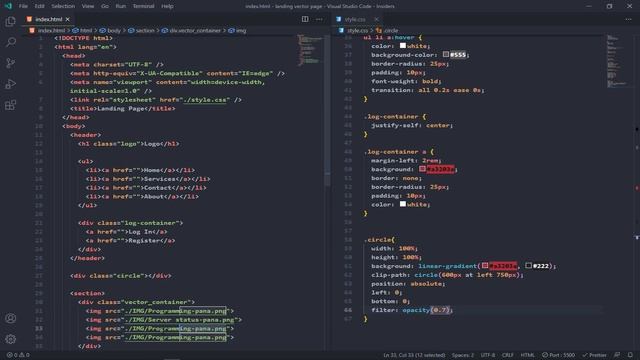640x360 pixels.
Task: Open white color swatch in .log-container a
Action: tap(403, 204)
